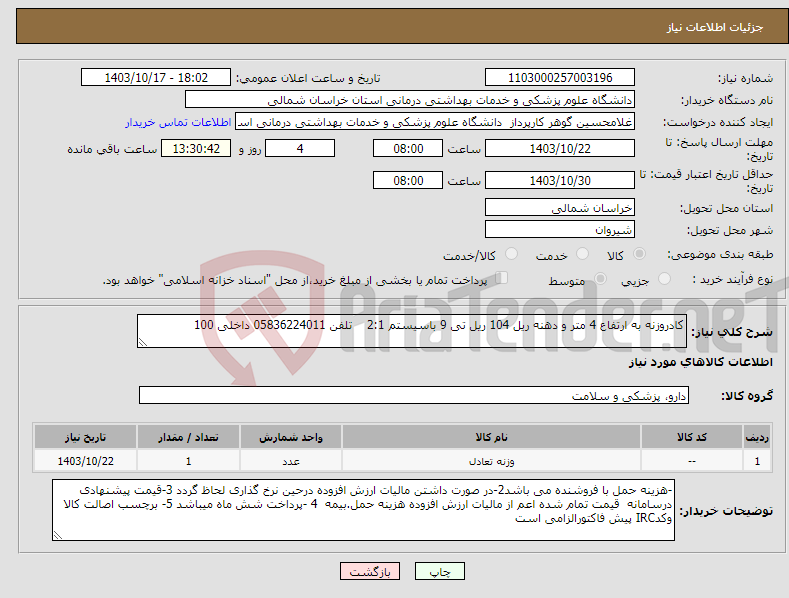Click the resize handle of description box
This screenshot has width=789, height=598.
click(x=143, y=342)
